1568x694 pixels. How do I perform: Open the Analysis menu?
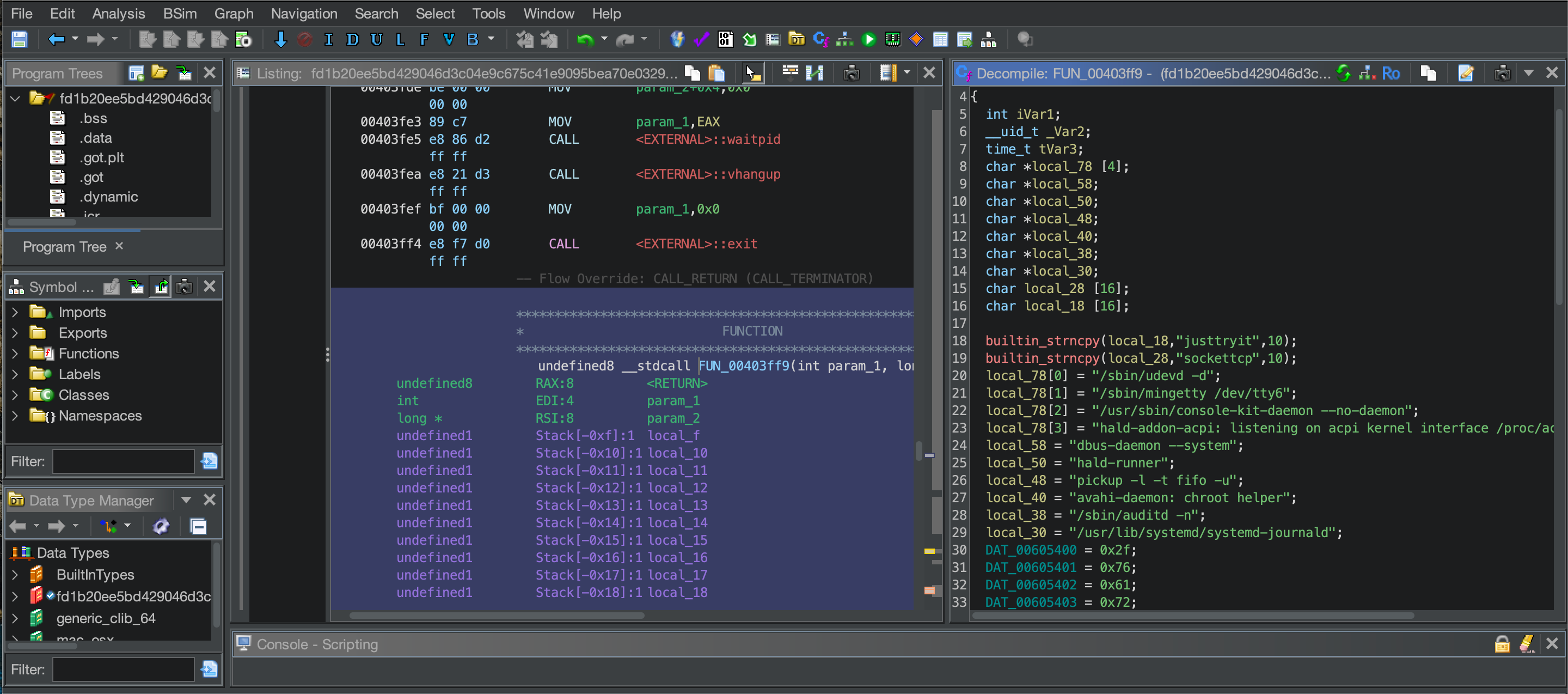pos(119,14)
